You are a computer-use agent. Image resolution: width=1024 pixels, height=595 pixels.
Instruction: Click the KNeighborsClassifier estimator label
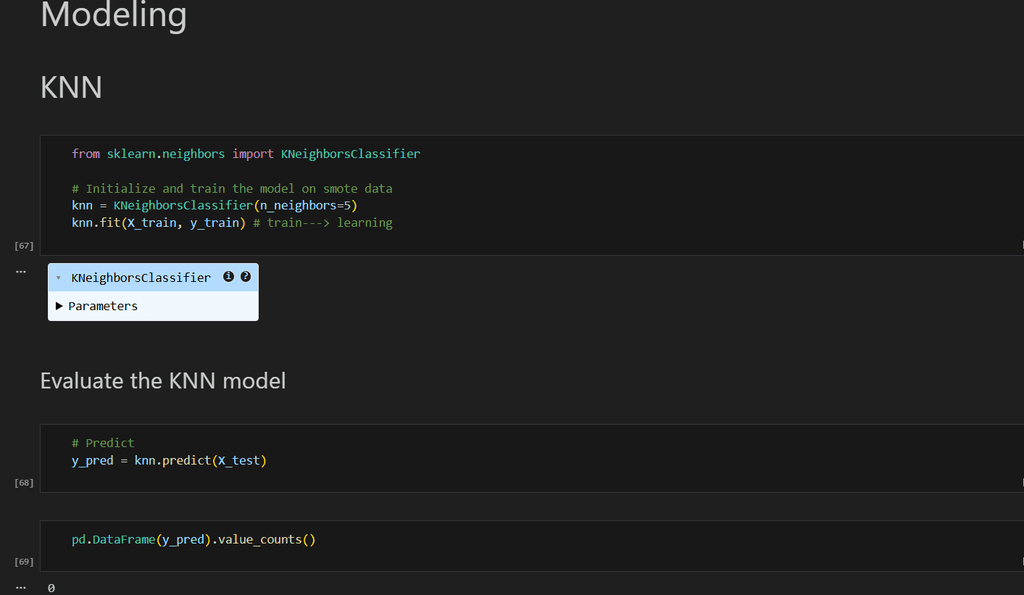pos(141,278)
